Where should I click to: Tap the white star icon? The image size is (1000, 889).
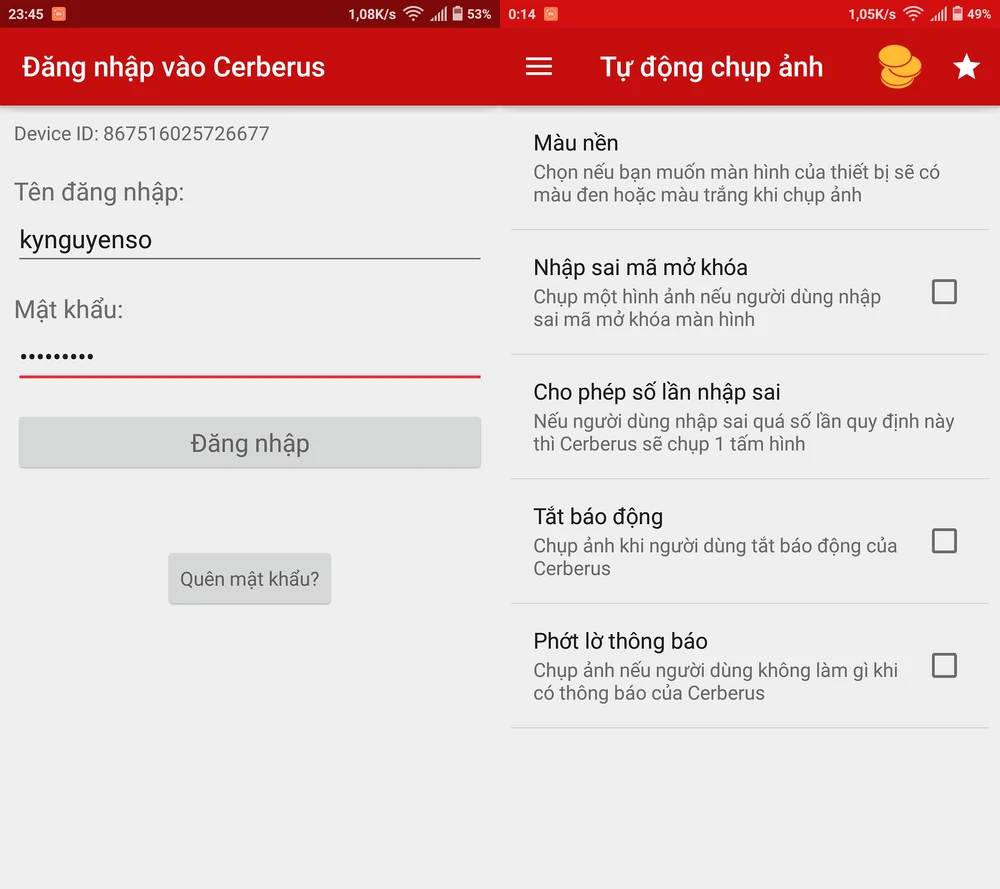coord(966,67)
